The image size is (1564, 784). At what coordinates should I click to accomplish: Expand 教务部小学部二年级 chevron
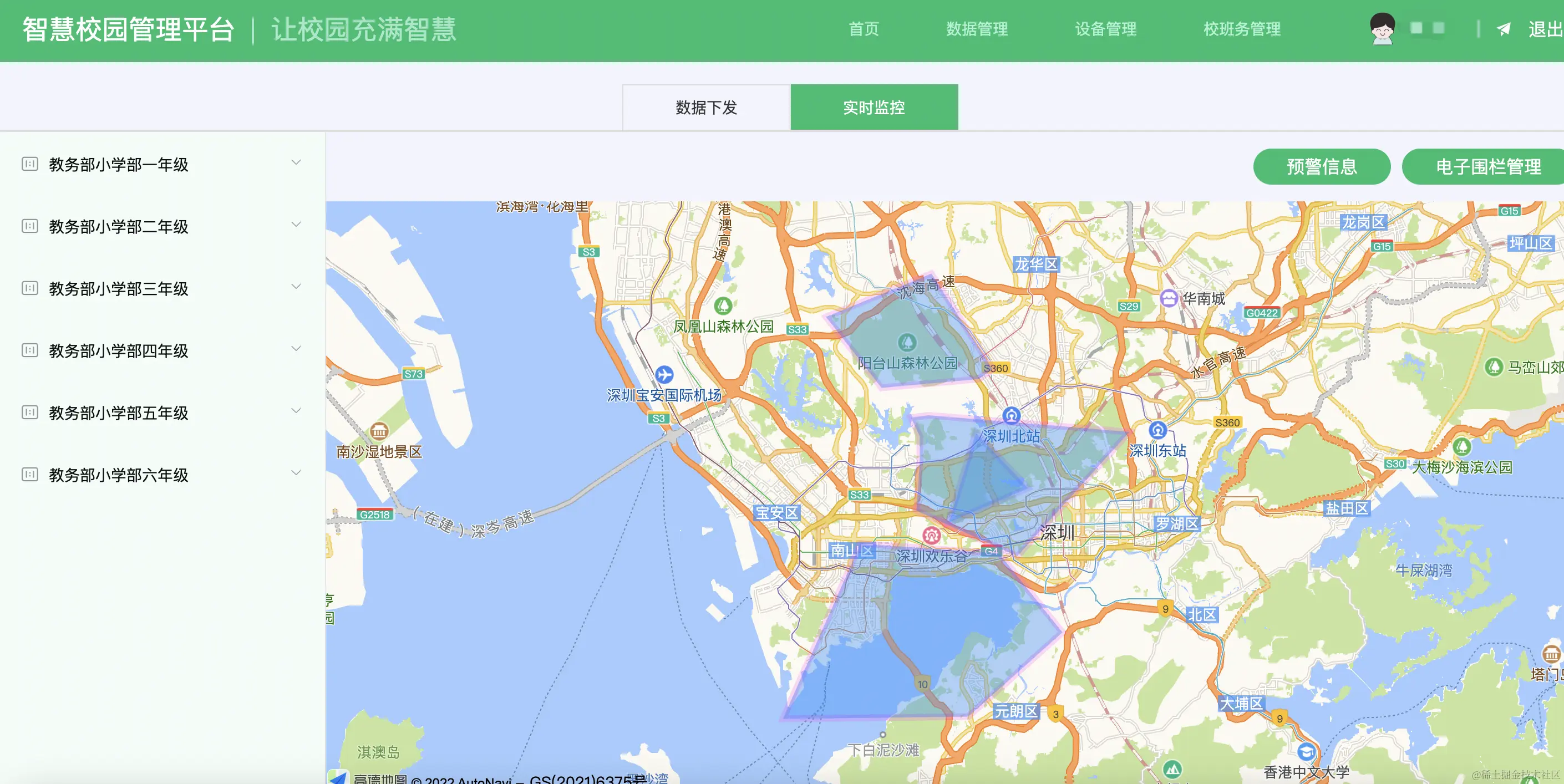click(296, 225)
